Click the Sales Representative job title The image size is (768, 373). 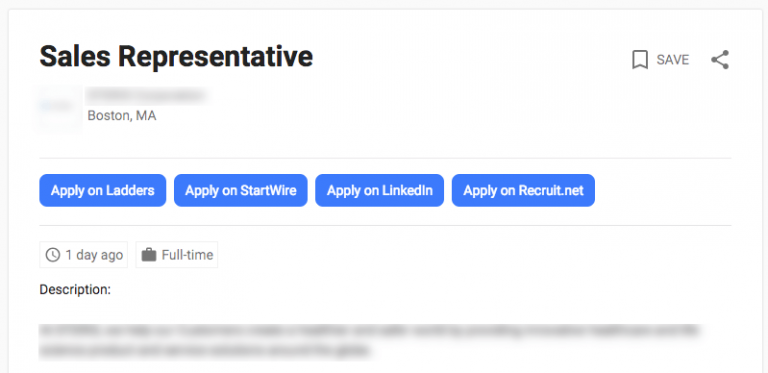[x=176, y=56]
